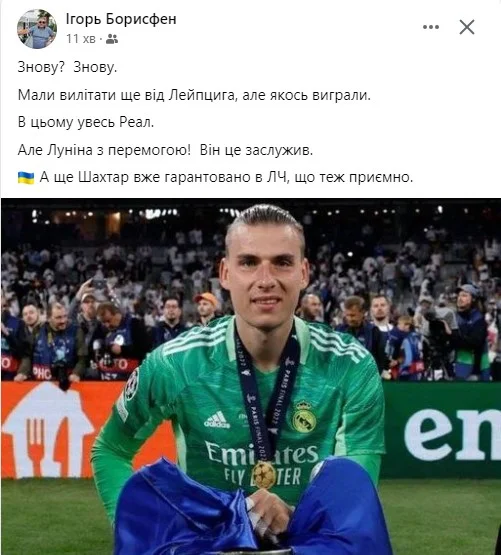Image resolution: width=501 pixels, height=555 pixels.
Task: Click Ігорь Борисфен's round profile avatar
Action: pyautogui.click(x=37, y=29)
